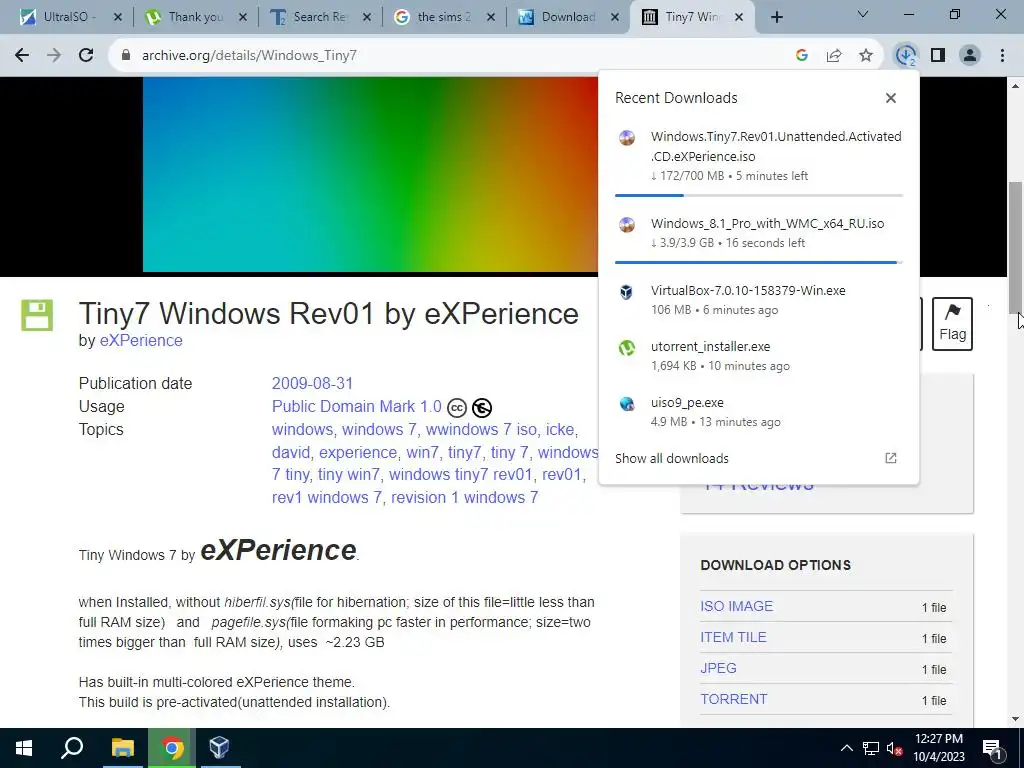Open the Chrome side panel
1024x768 pixels.
[938, 56]
